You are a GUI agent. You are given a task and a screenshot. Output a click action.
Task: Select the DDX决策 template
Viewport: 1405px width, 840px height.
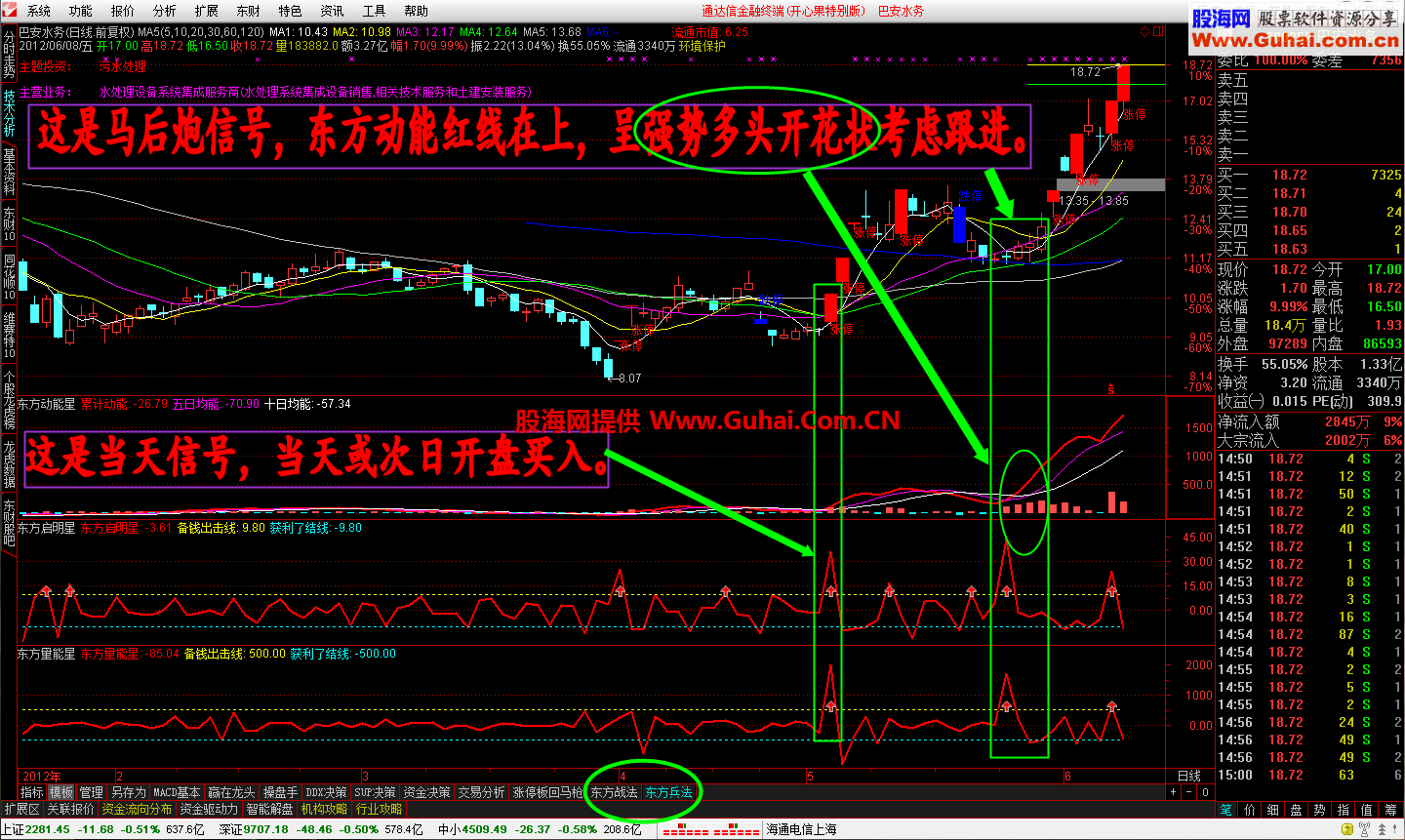[x=326, y=792]
